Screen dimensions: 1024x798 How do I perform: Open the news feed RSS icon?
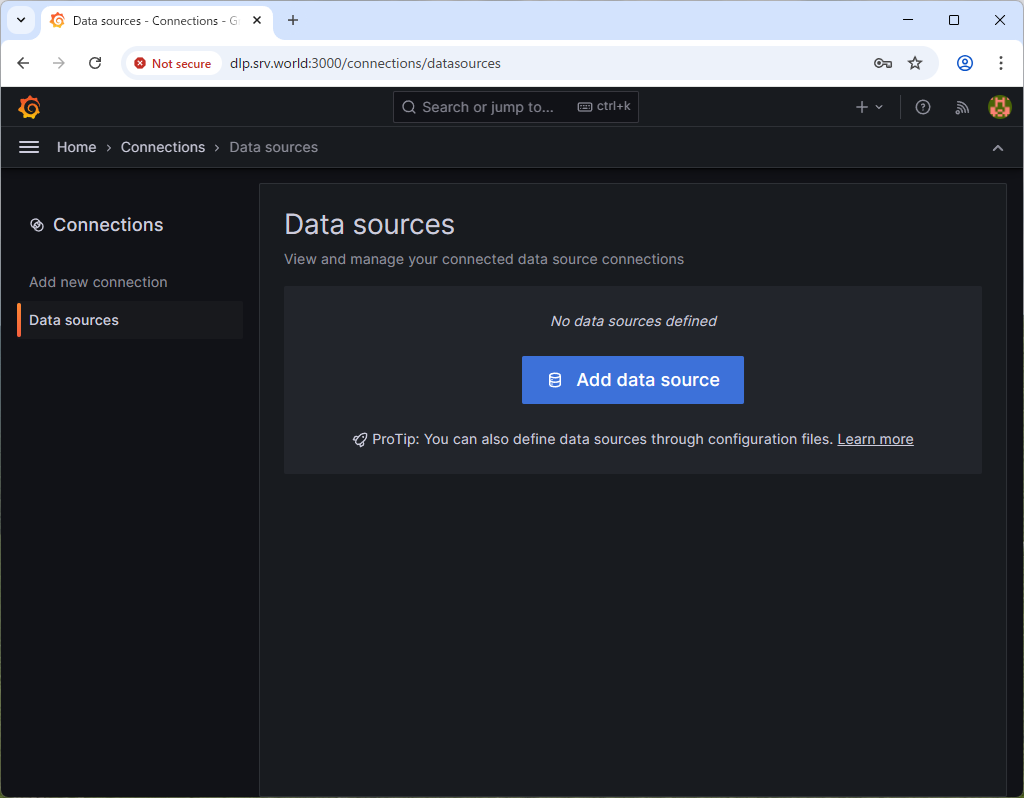click(961, 107)
